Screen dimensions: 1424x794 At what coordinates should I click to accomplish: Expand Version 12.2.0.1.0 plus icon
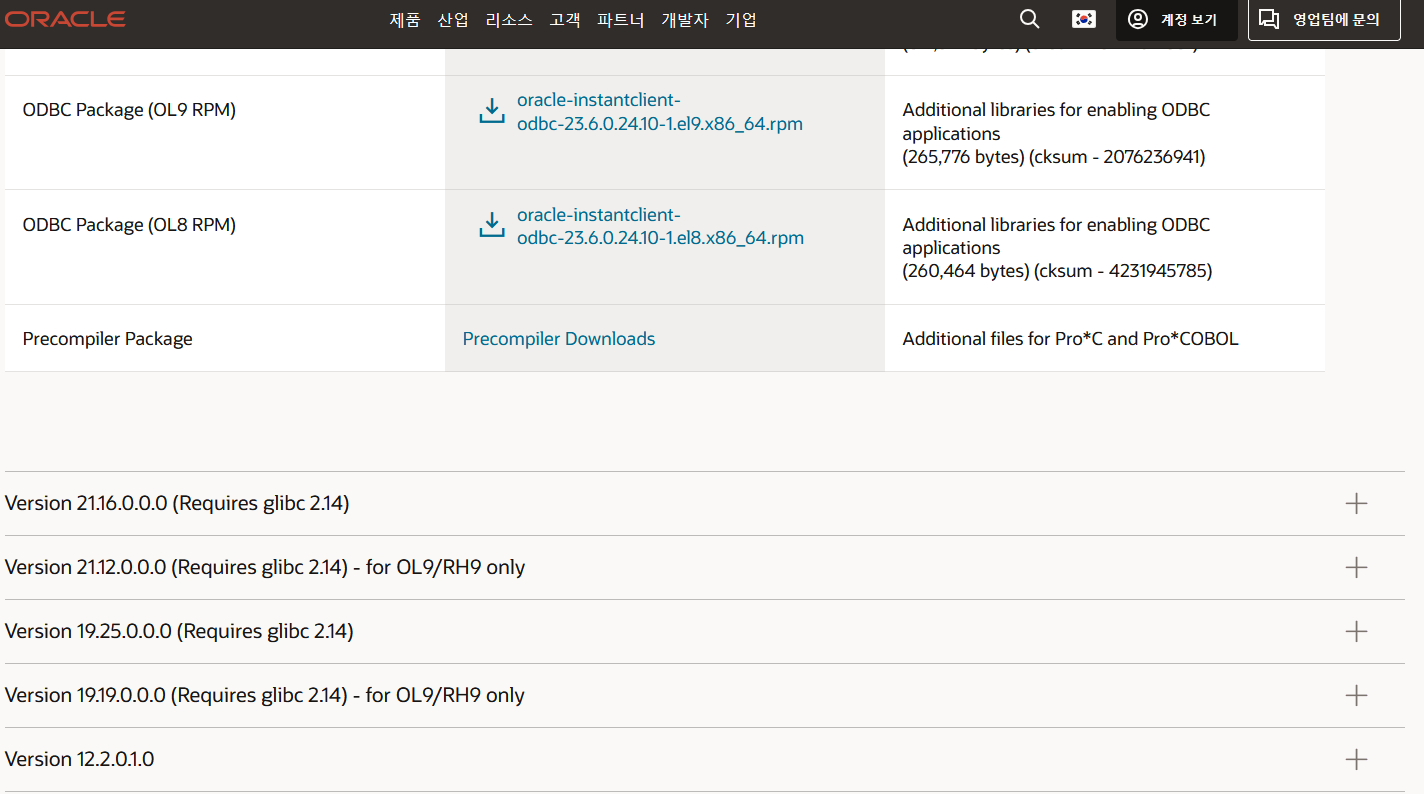click(1356, 759)
